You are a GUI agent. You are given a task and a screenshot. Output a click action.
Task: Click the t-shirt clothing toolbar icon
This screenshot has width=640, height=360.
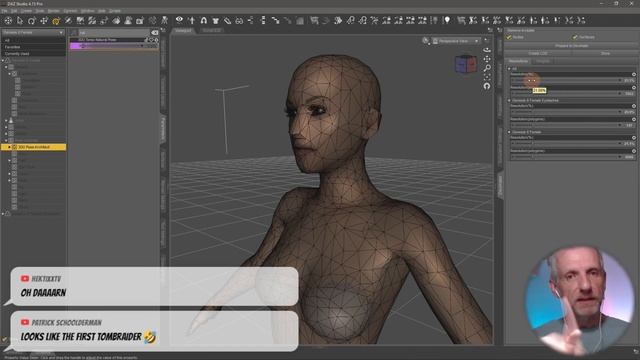click(x=216, y=20)
